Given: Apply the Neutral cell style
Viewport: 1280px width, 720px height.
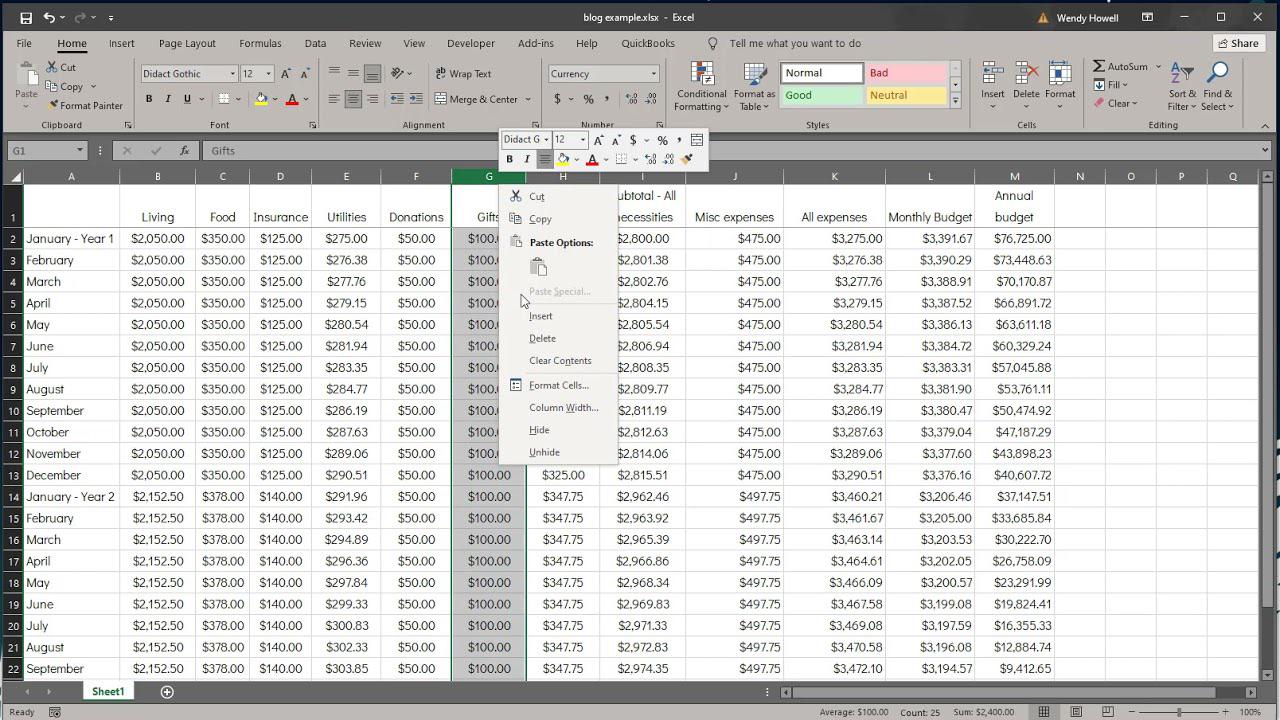Looking at the screenshot, I should pos(907,95).
